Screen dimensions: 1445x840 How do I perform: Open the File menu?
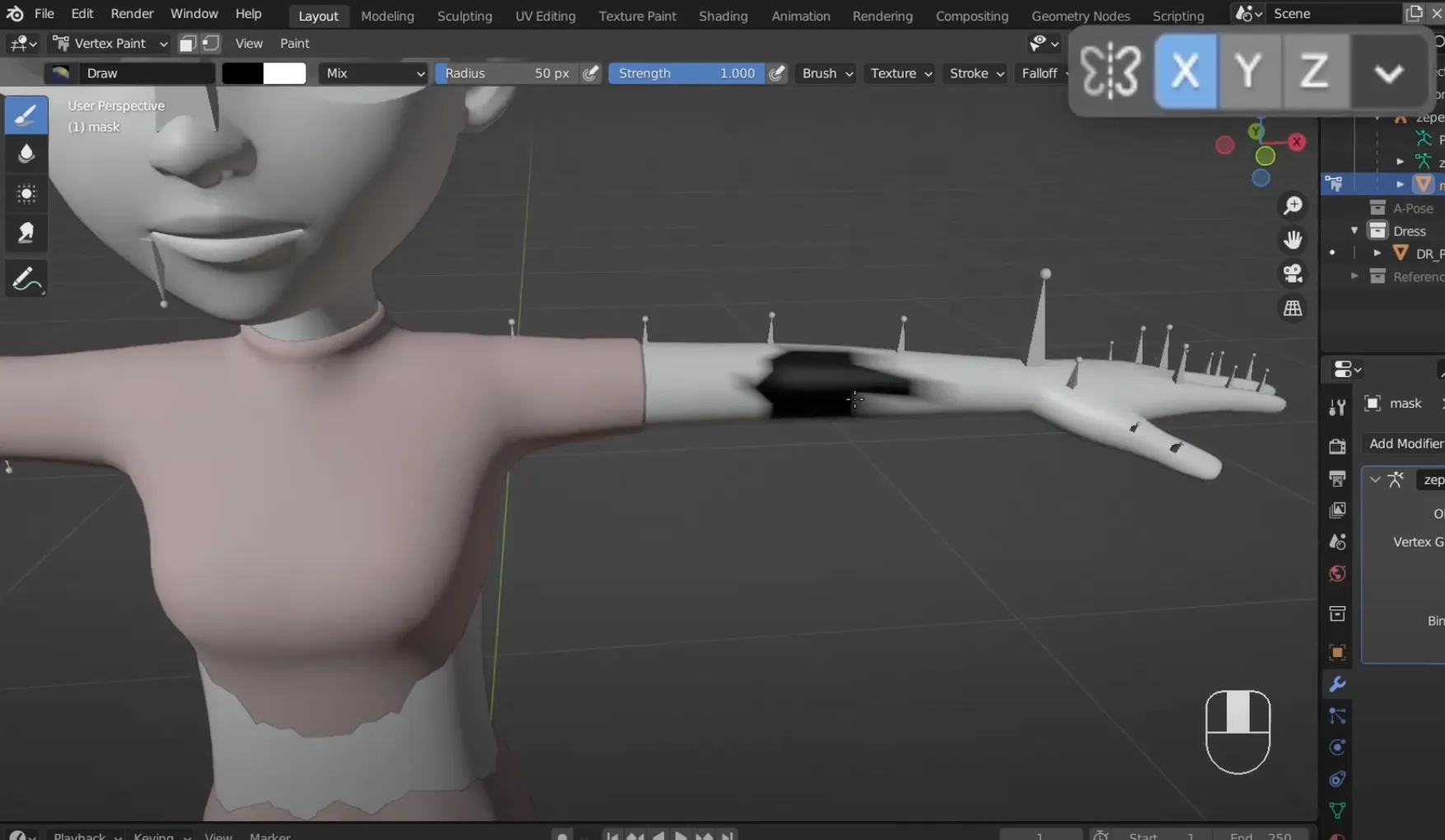click(x=44, y=14)
